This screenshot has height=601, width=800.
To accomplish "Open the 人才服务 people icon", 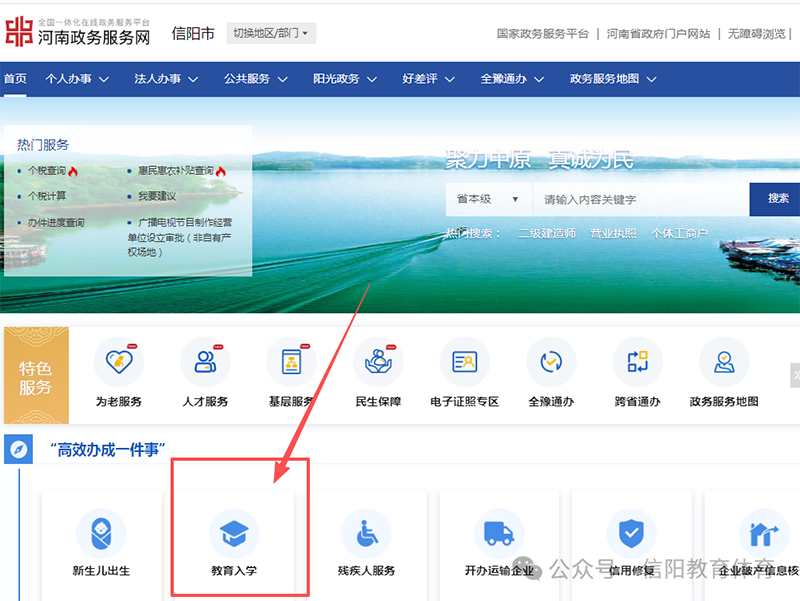I will pyautogui.click(x=205, y=362).
